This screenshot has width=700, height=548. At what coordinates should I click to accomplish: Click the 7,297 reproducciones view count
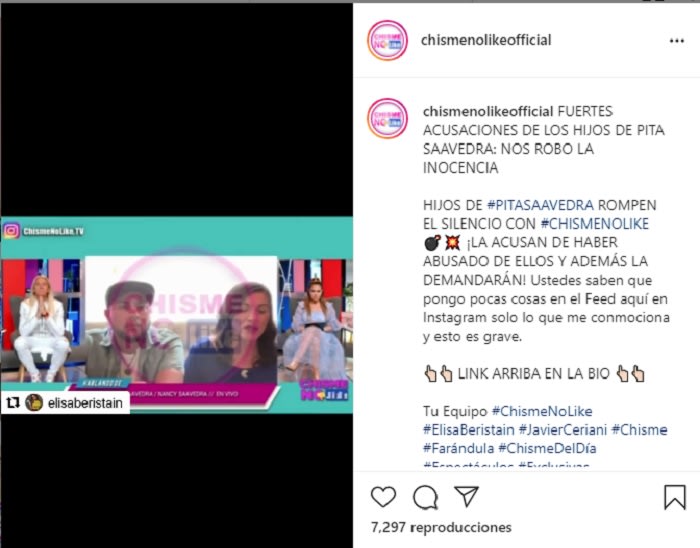tap(441, 527)
